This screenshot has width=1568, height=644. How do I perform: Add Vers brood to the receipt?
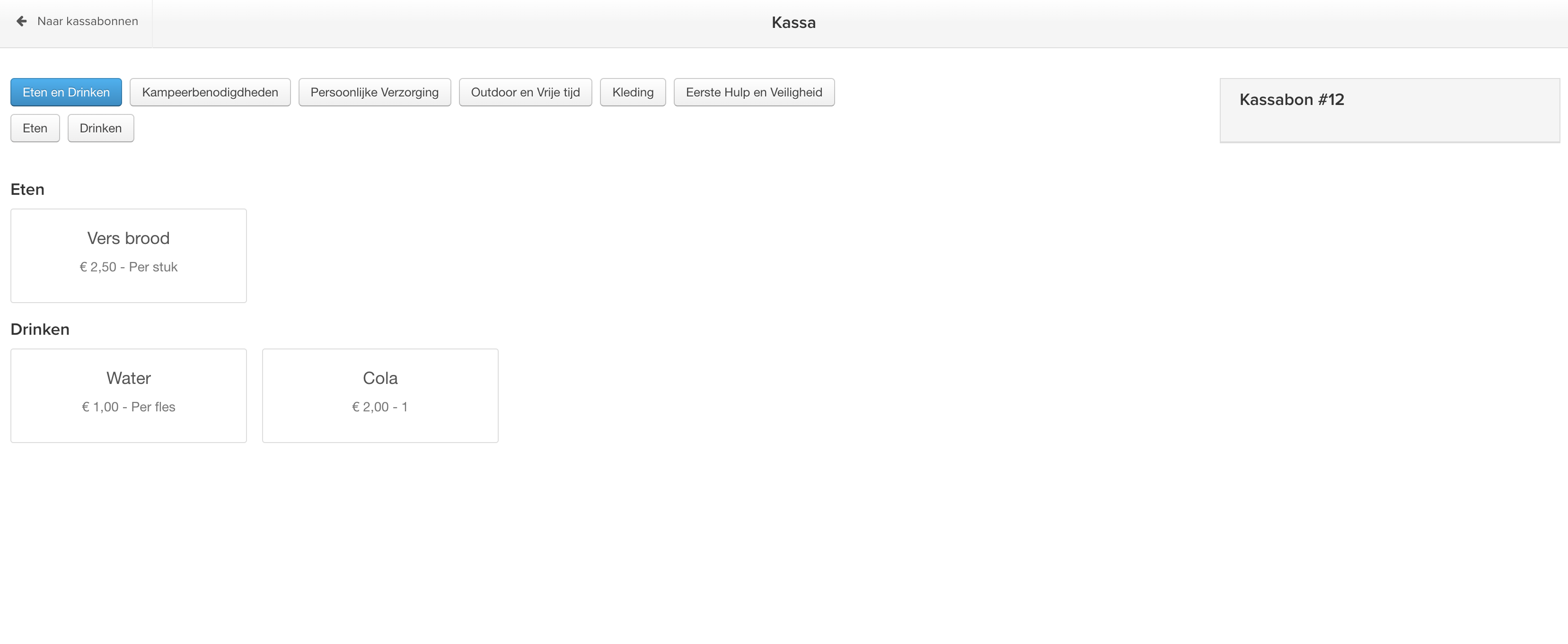pyautogui.click(x=128, y=256)
